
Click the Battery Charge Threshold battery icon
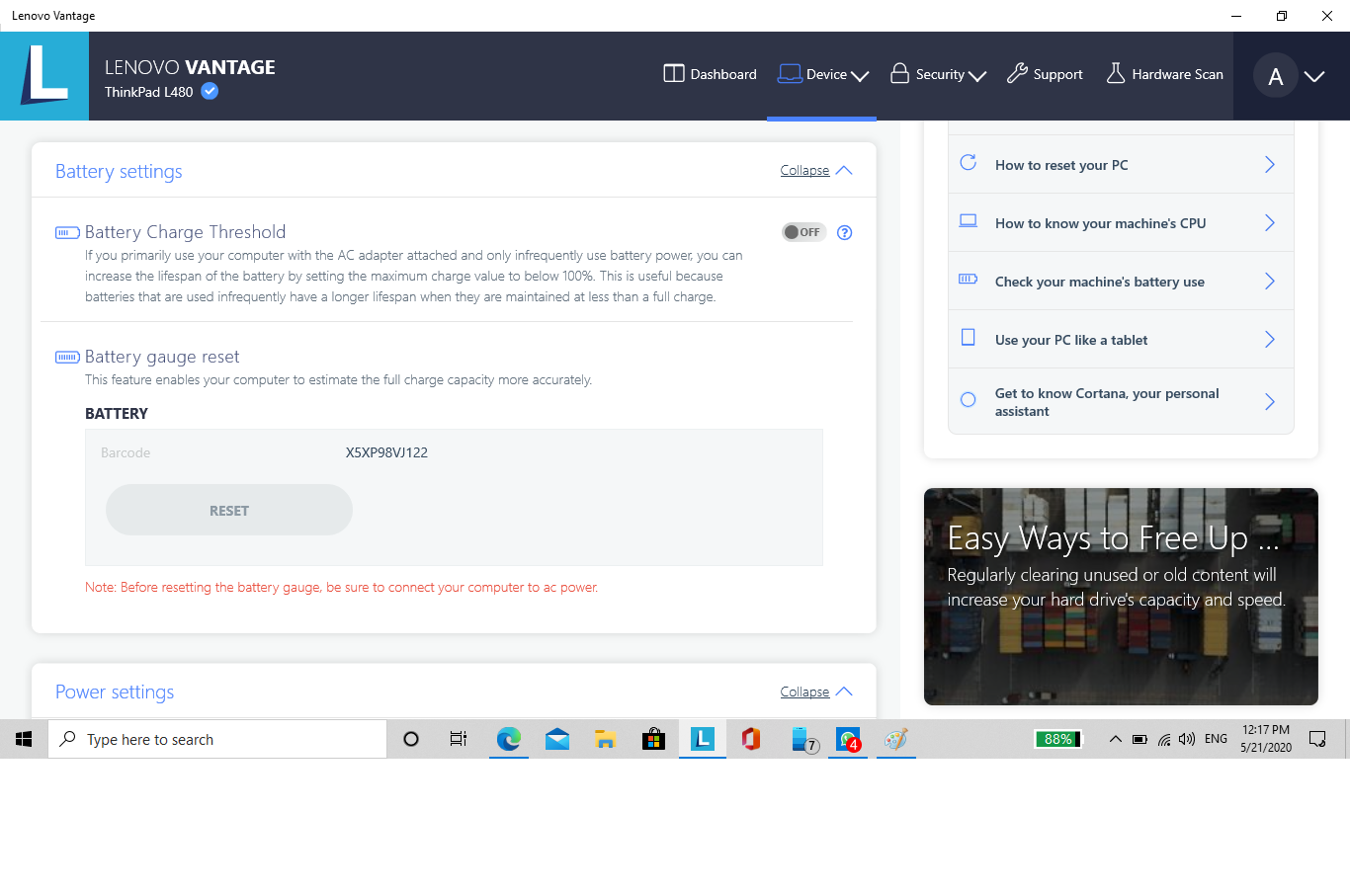coord(67,233)
